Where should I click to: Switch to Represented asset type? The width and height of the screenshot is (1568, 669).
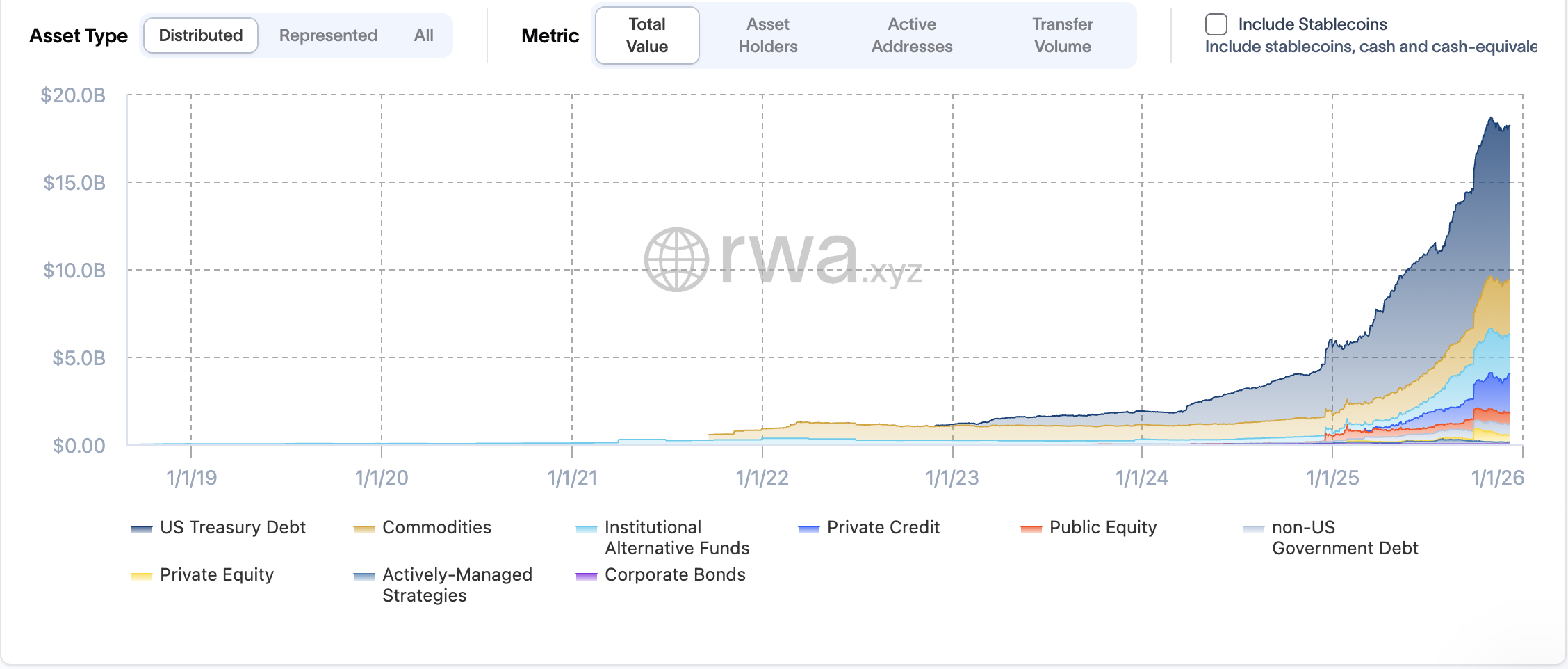[328, 35]
